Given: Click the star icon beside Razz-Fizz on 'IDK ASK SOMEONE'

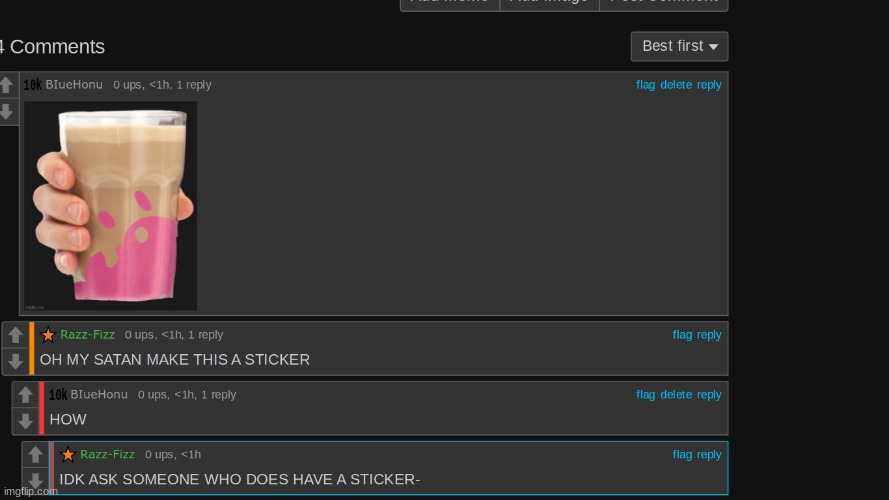Looking at the screenshot, I should click(68, 455).
